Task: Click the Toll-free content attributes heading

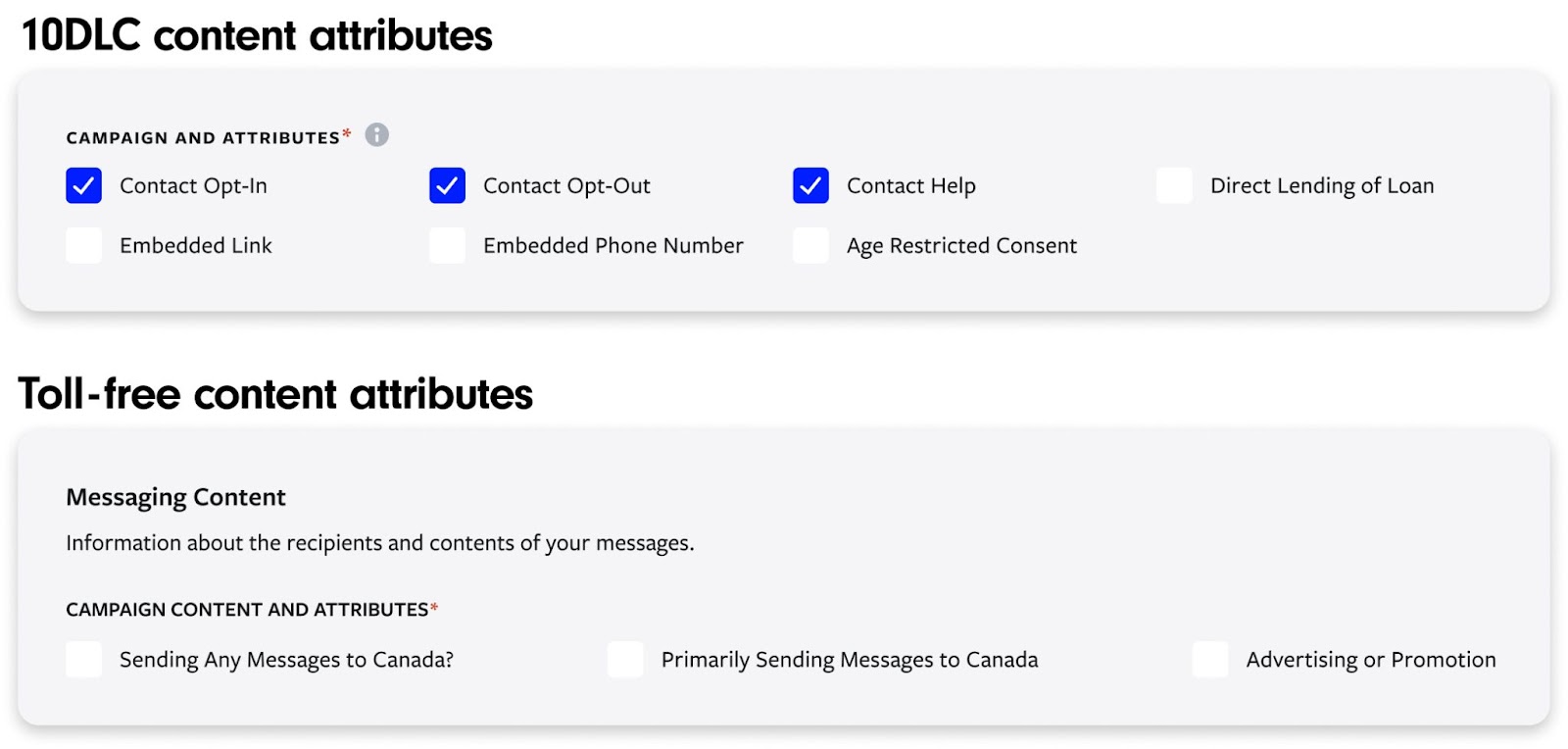Action: (275, 393)
